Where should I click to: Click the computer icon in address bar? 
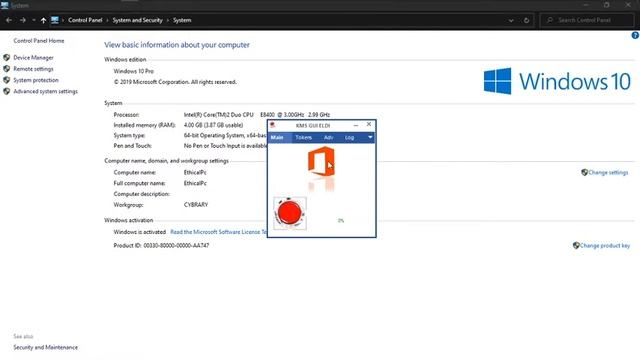(x=55, y=20)
